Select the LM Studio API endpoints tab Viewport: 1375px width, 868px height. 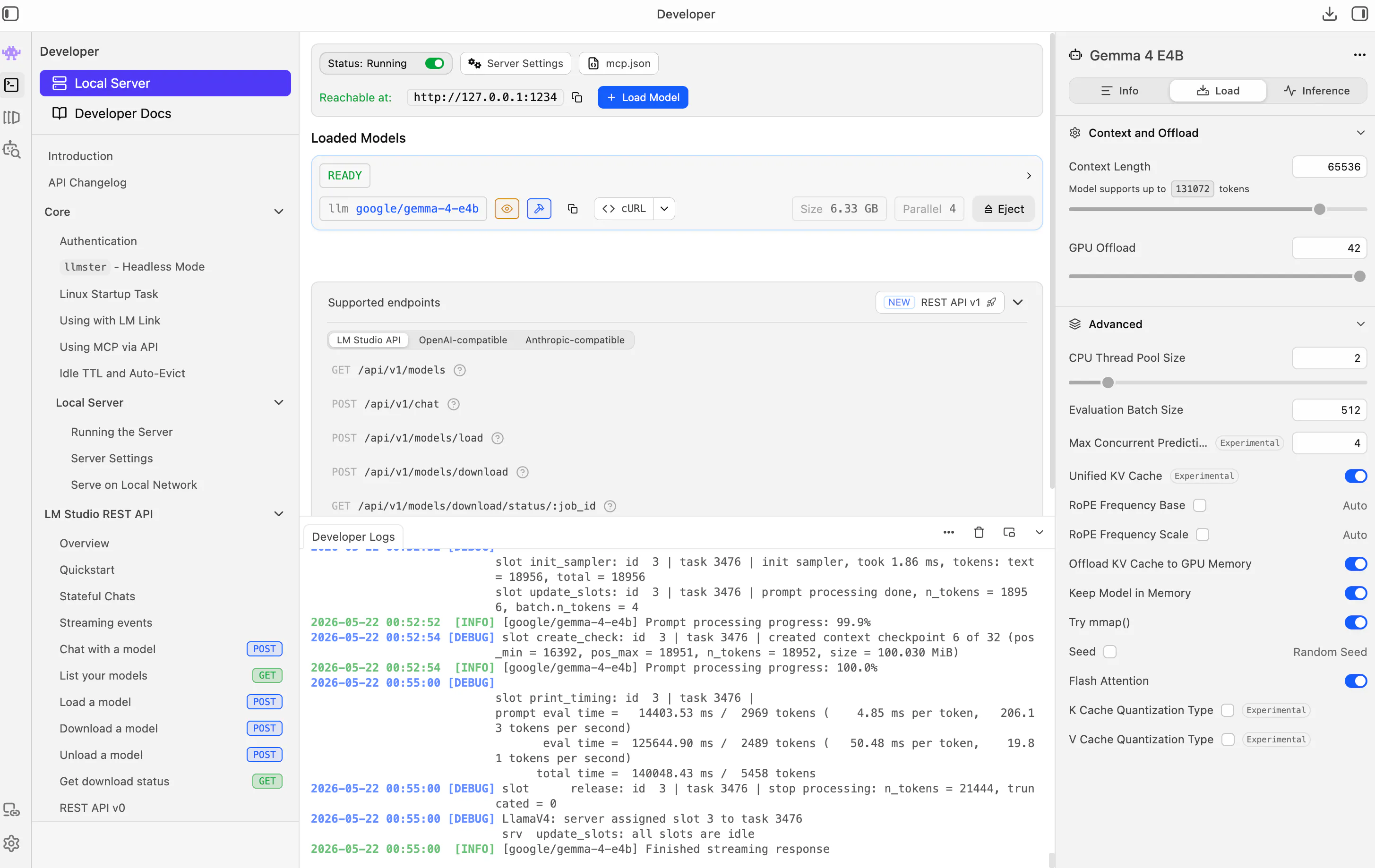(x=368, y=340)
